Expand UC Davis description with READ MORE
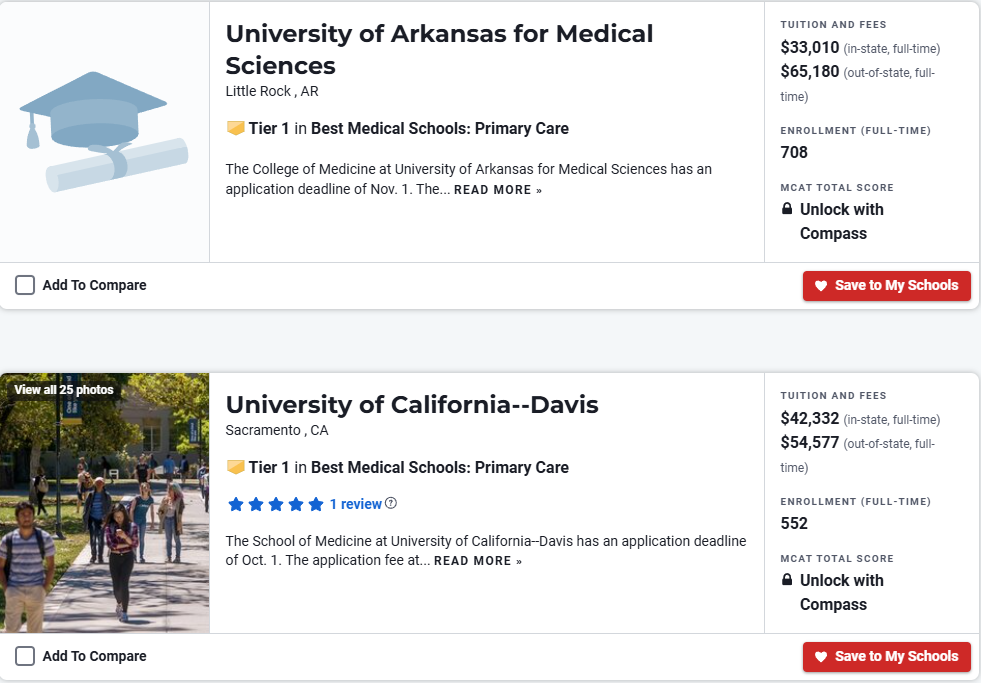This screenshot has width=981, height=683. click(477, 561)
